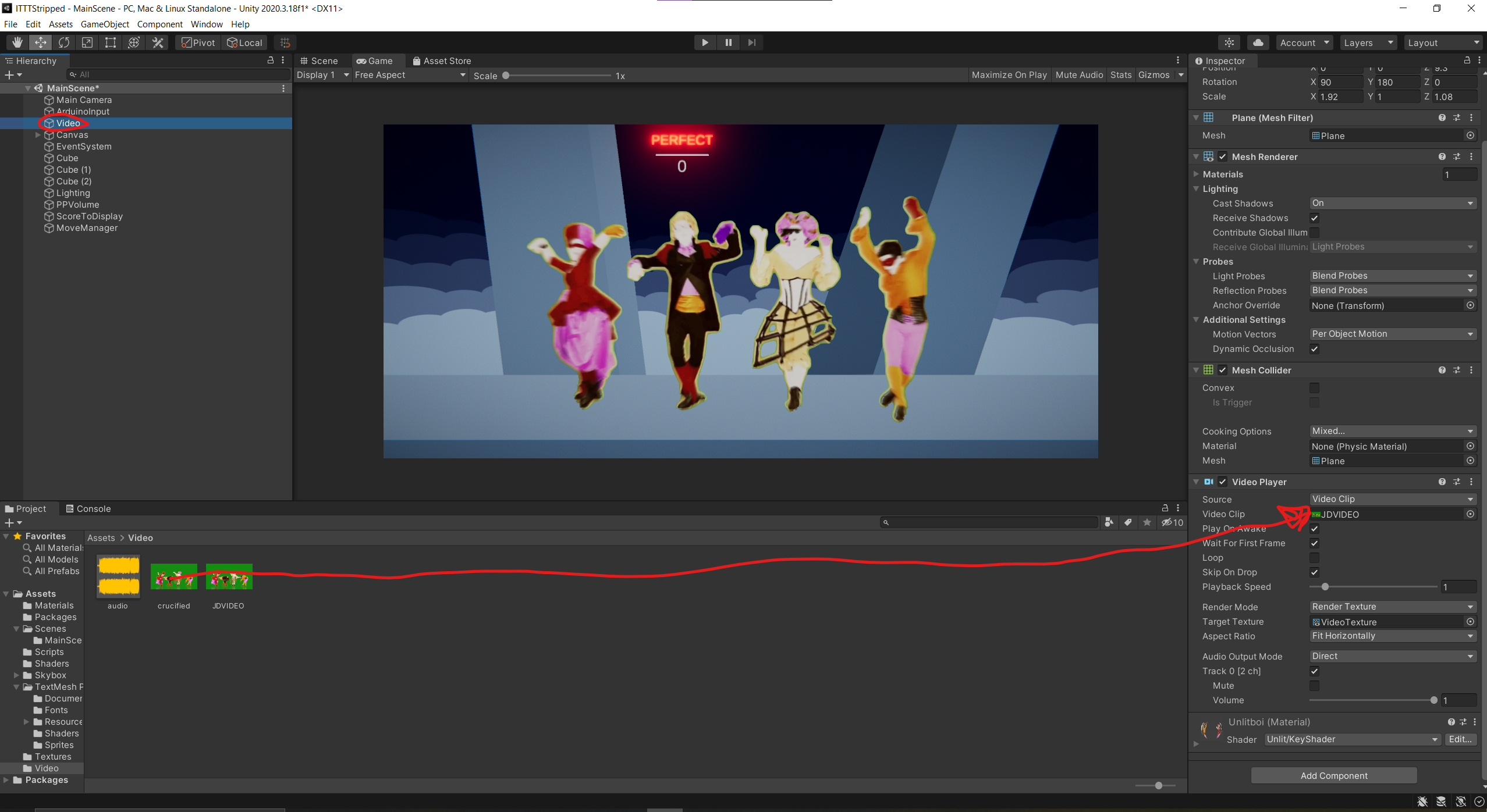The width and height of the screenshot is (1487, 812).
Task: Disable Receive Shadows in Mesh Renderer
Action: click(x=1315, y=218)
